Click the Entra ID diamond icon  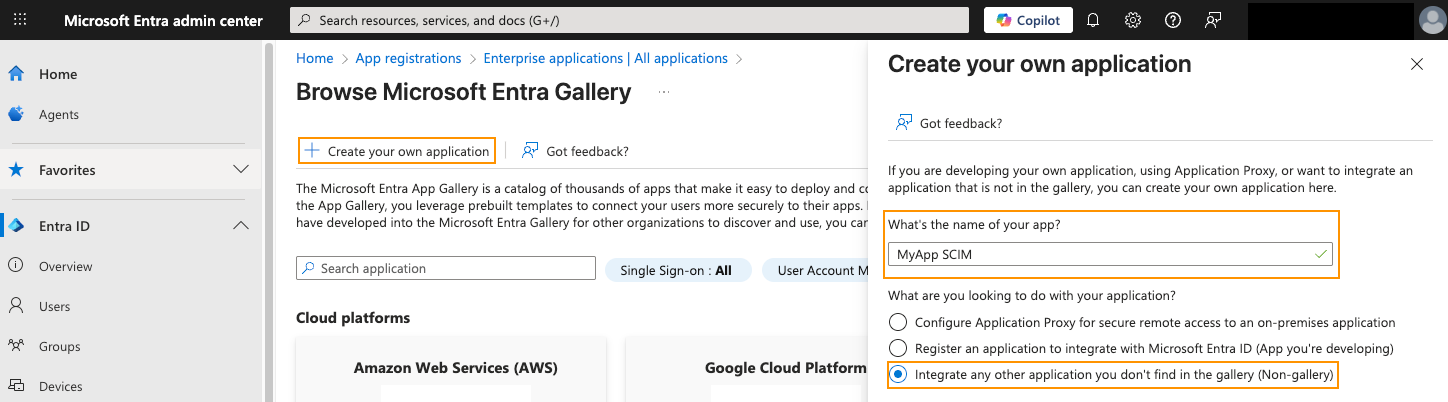pos(16,226)
